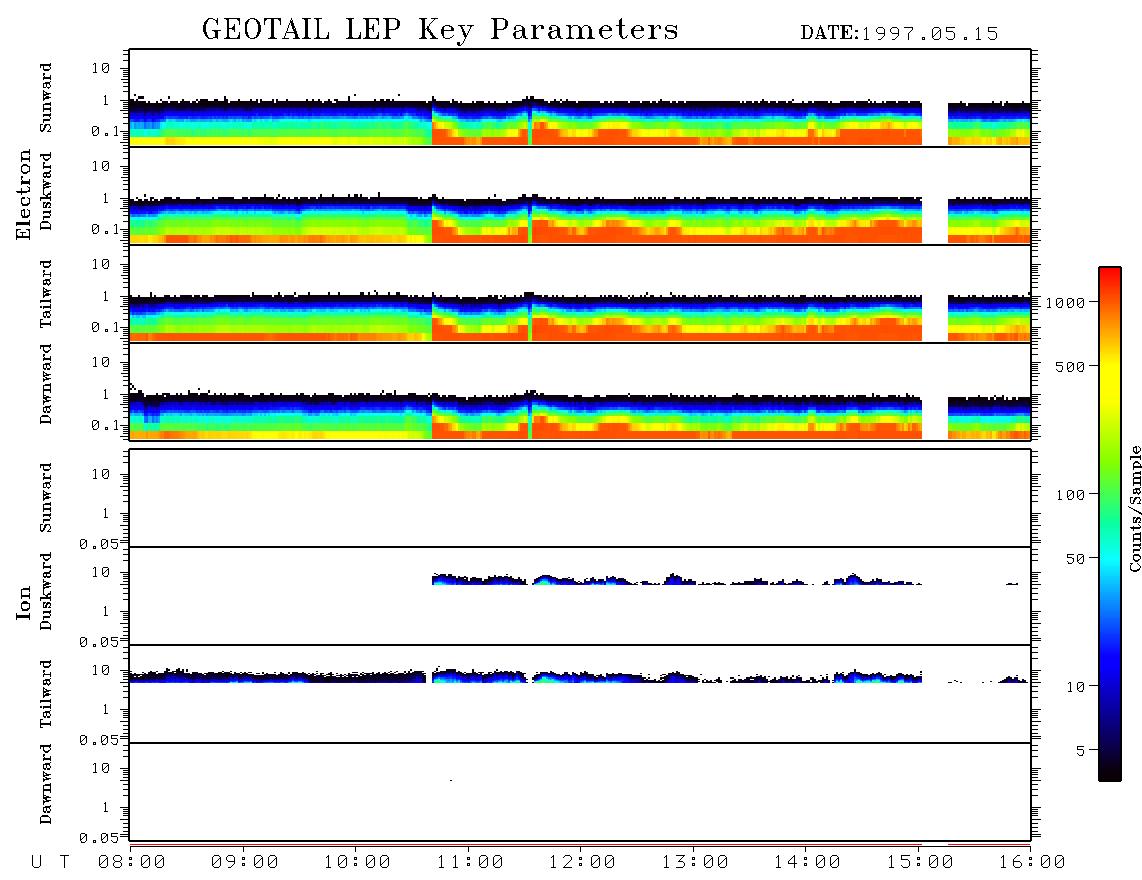Click the '16:00' time axis label
1142x880 pixels.
coord(1032,863)
